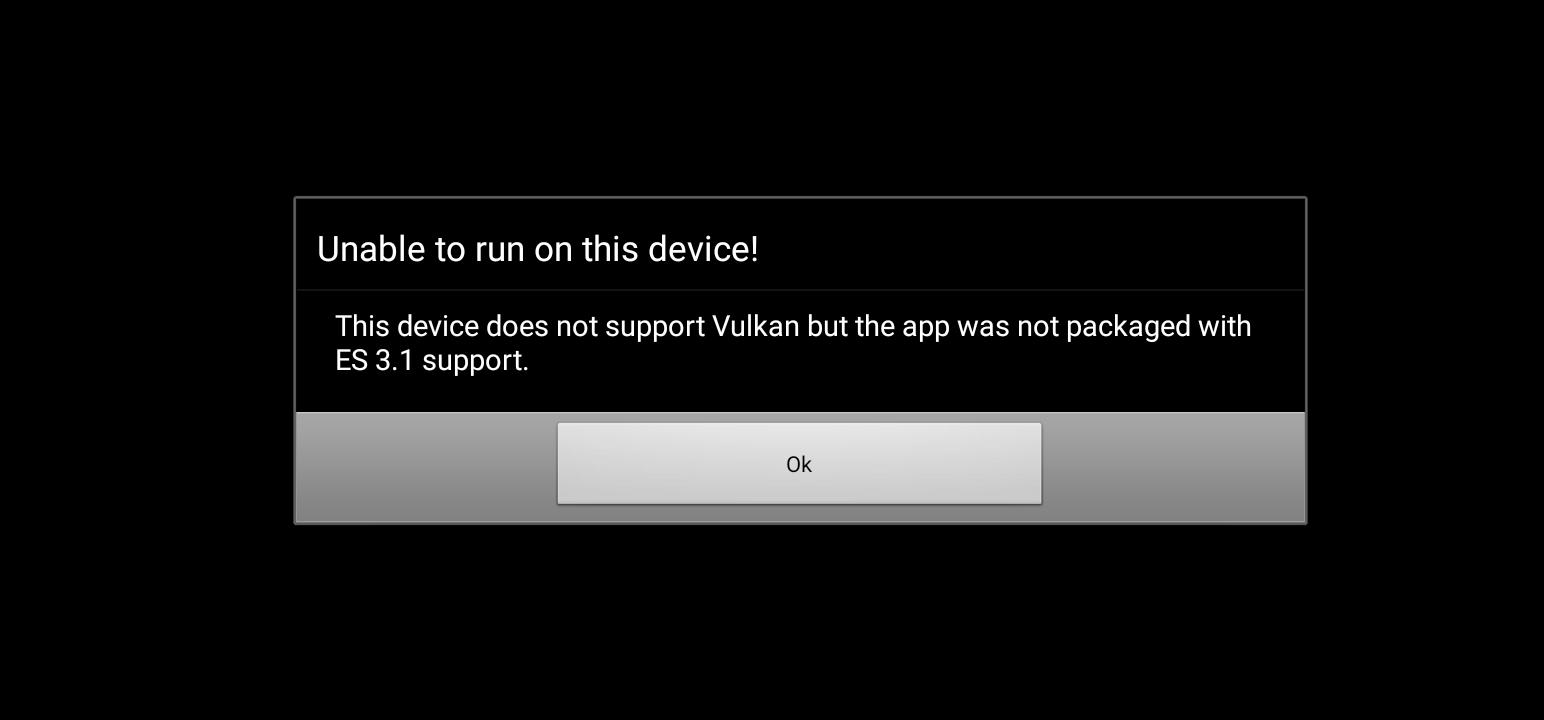
Task: Click black background below the dialog
Action: pos(772,622)
